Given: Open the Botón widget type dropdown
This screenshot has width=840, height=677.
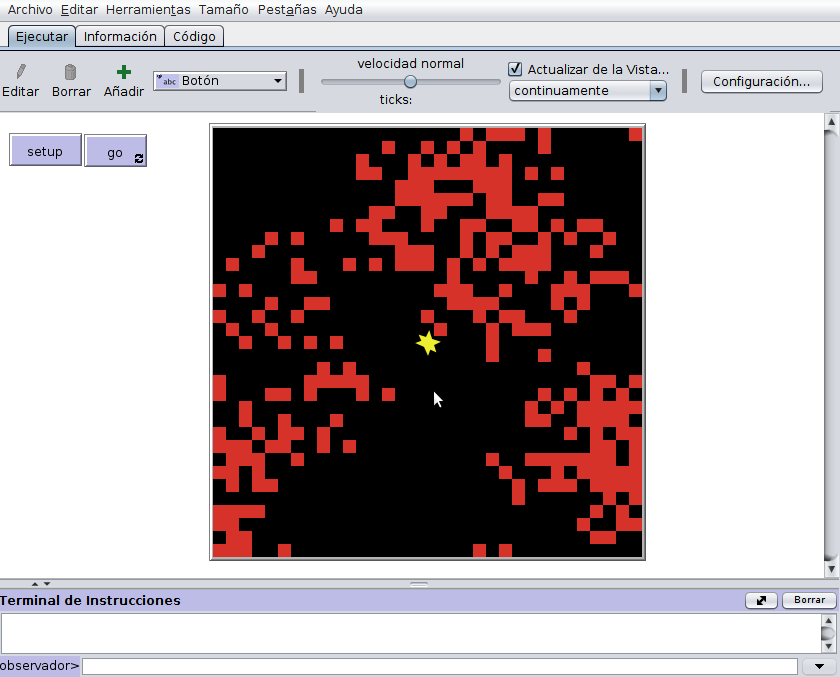Looking at the screenshot, I should pyautogui.click(x=220, y=81).
